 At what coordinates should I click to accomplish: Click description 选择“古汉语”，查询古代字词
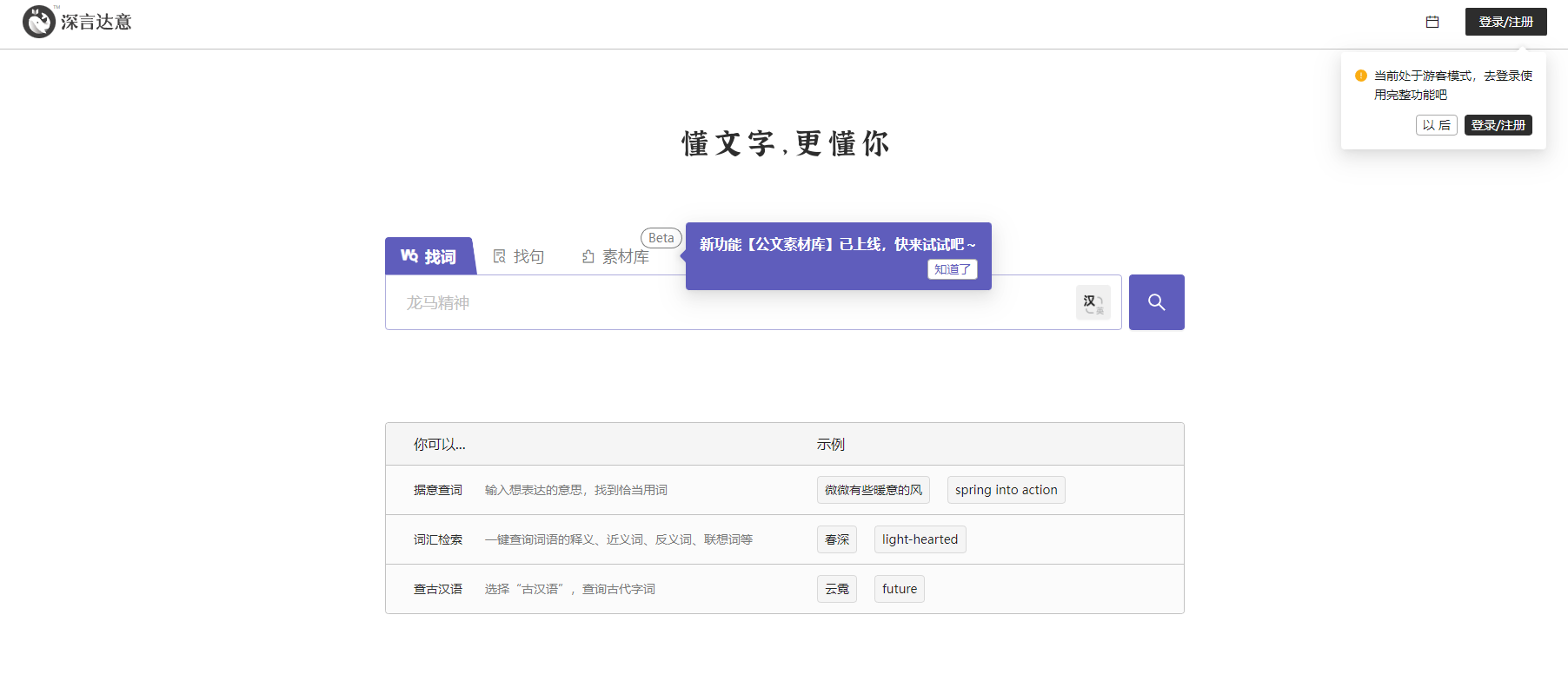570,589
